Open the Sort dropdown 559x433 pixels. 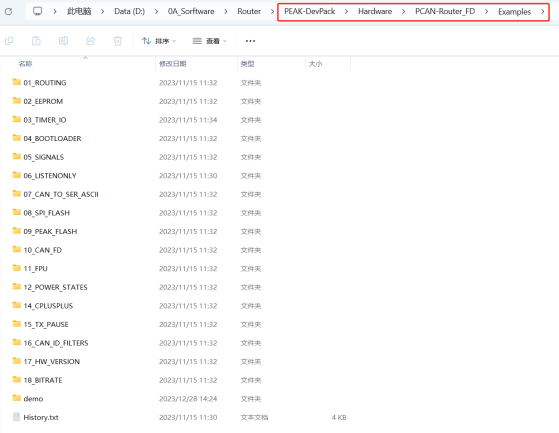(x=159, y=41)
